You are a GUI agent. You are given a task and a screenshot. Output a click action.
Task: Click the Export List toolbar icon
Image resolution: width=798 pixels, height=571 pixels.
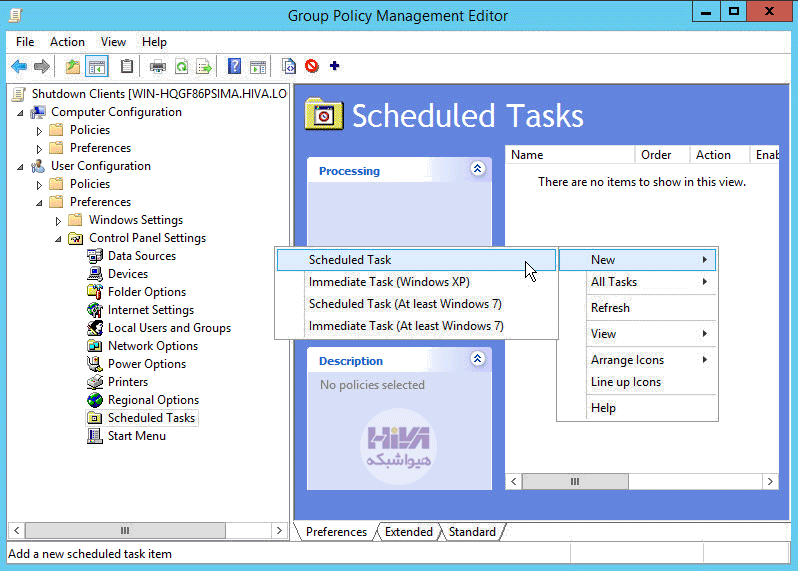[x=204, y=66]
